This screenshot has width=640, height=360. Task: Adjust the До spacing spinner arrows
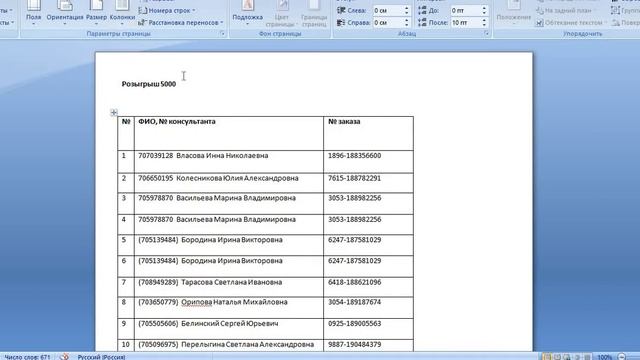[484, 10]
